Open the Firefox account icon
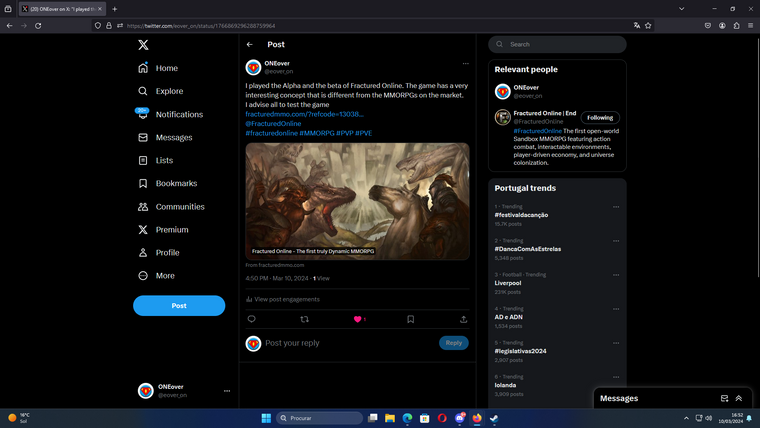The width and height of the screenshot is (760, 428). tap(722, 26)
